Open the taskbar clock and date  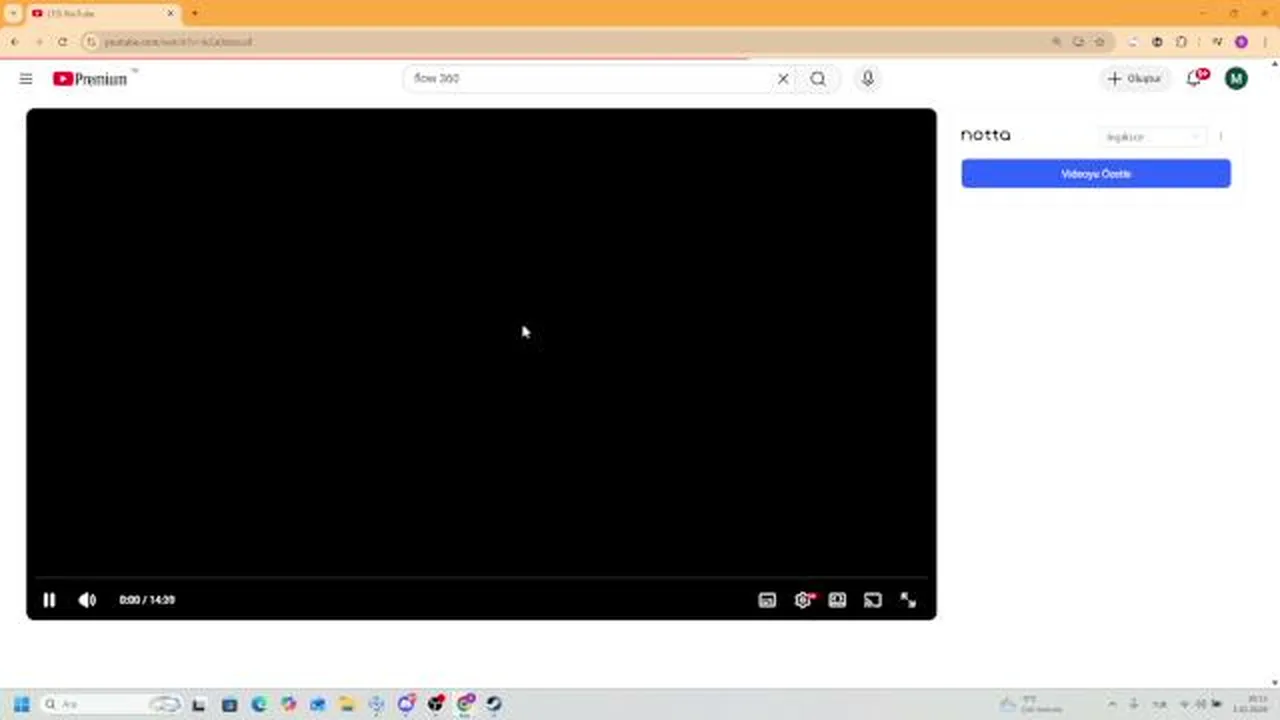pyautogui.click(x=1251, y=704)
